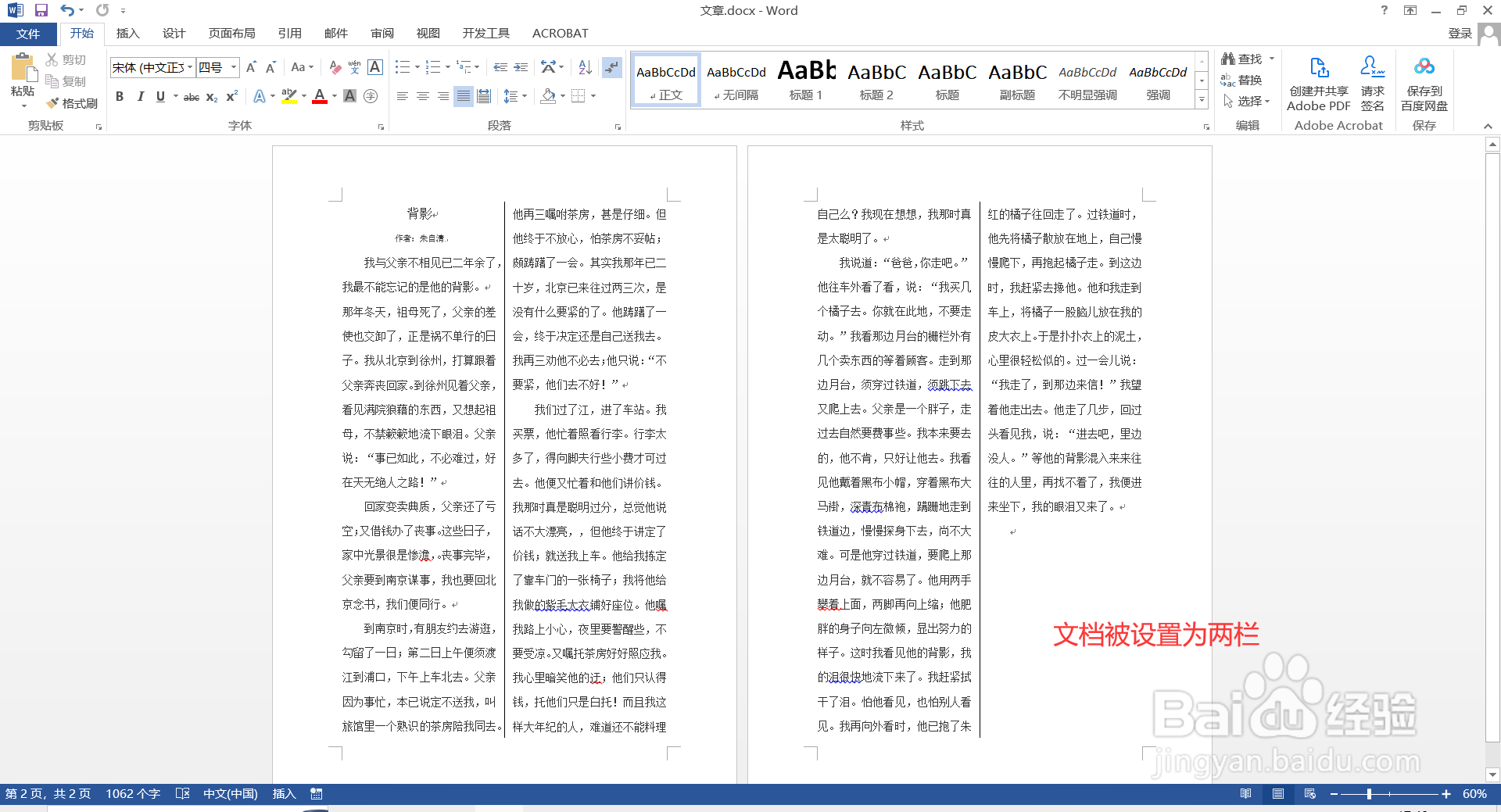The image size is (1501, 812).
Task: Redo the last action
Action: tap(102, 10)
